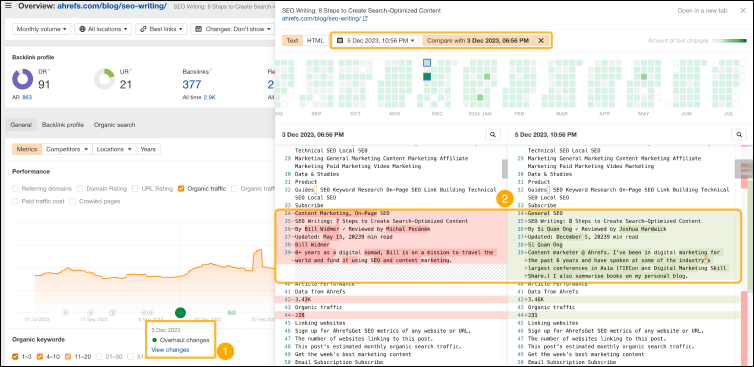Click the left pane search magnifier icon
754x367 pixels.
[x=492, y=135]
